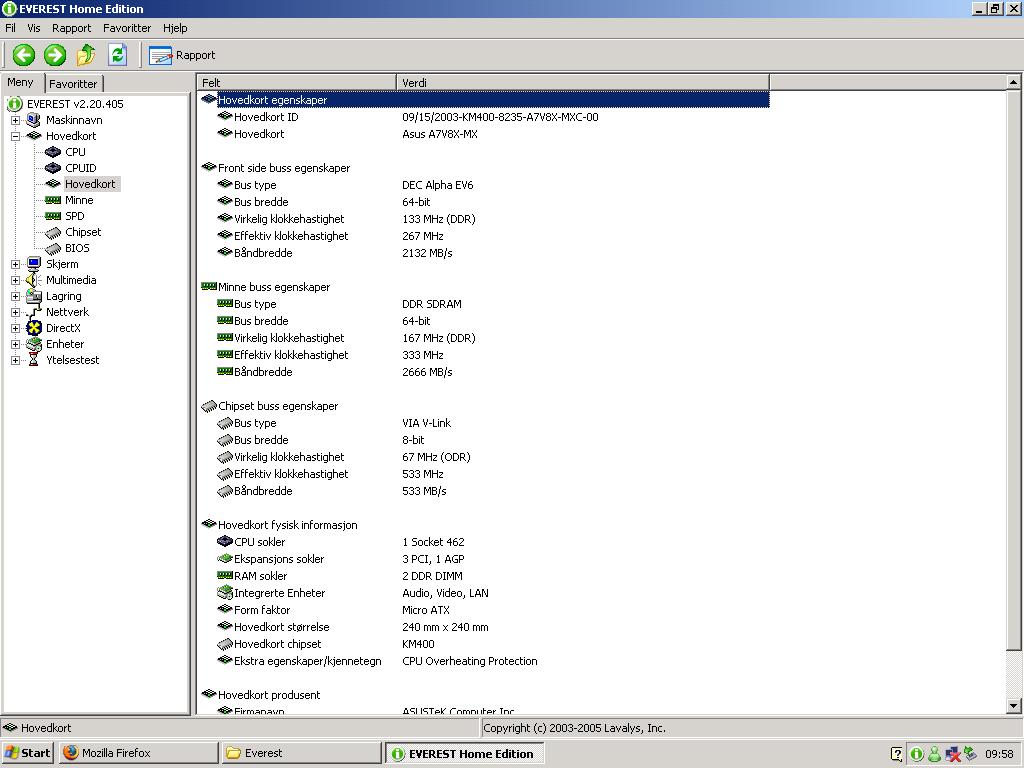Expand the Enheter tree node

pos(16,344)
